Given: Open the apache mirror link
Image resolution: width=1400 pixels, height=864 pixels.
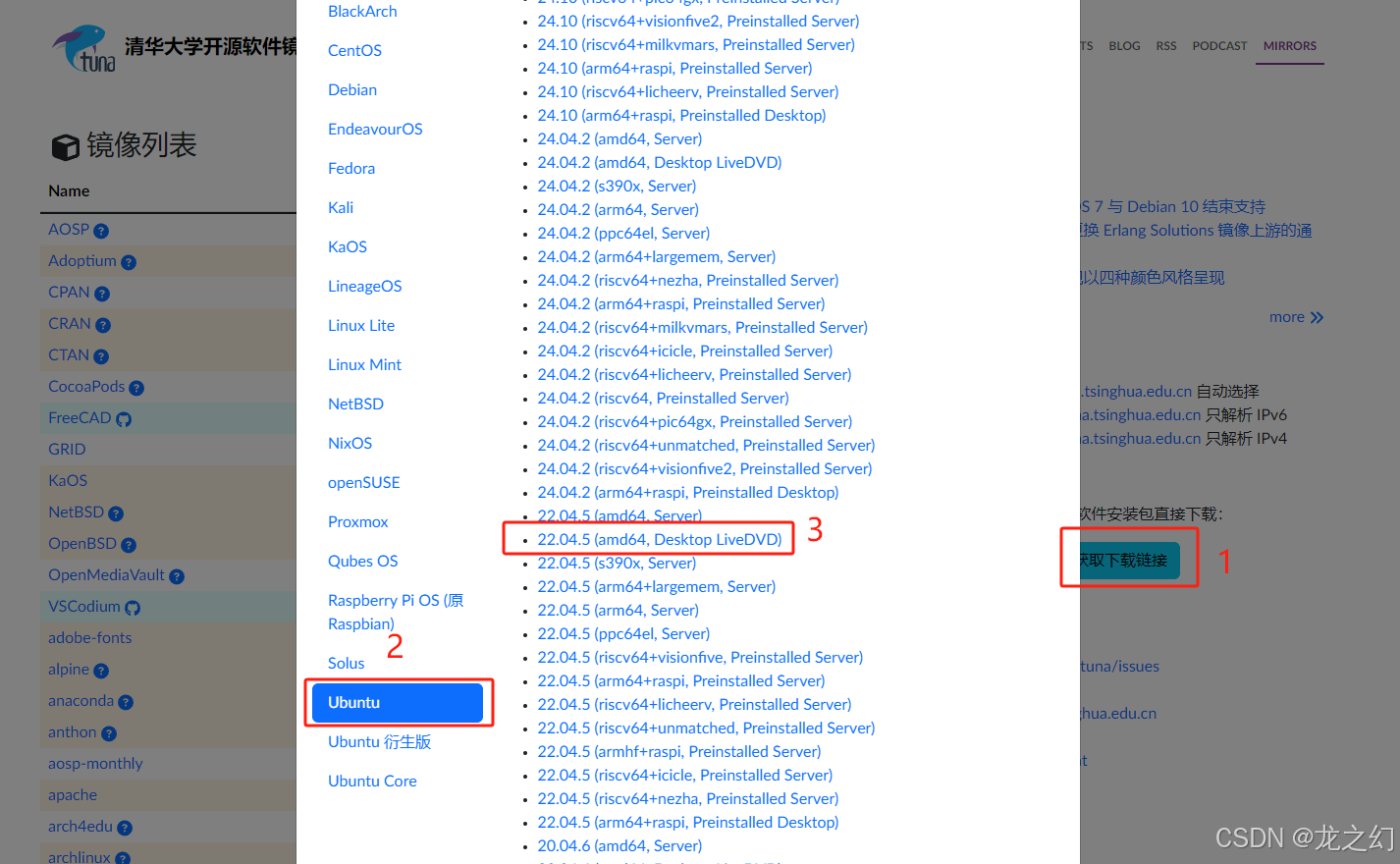Looking at the screenshot, I should tap(73, 794).
